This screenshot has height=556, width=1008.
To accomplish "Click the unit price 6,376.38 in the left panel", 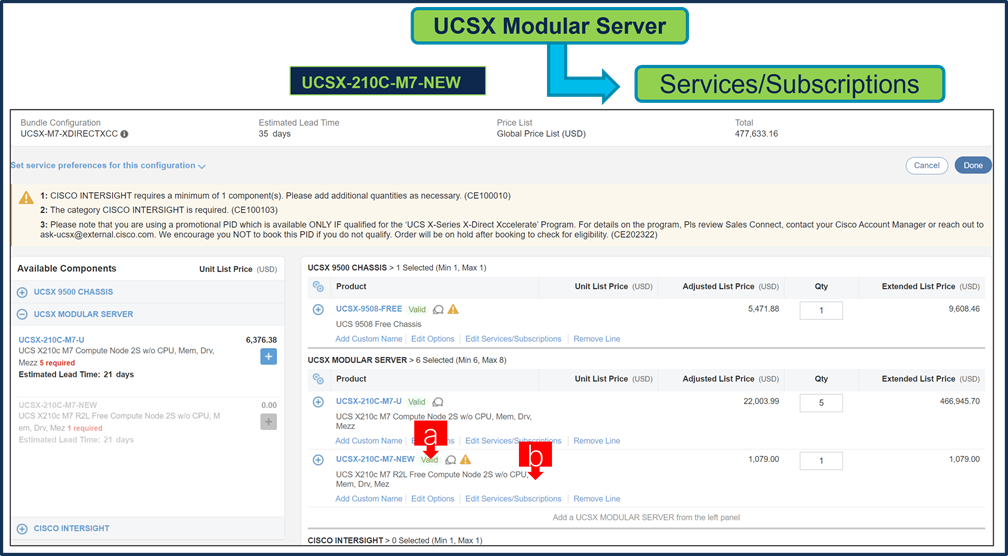I will tap(261, 340).
